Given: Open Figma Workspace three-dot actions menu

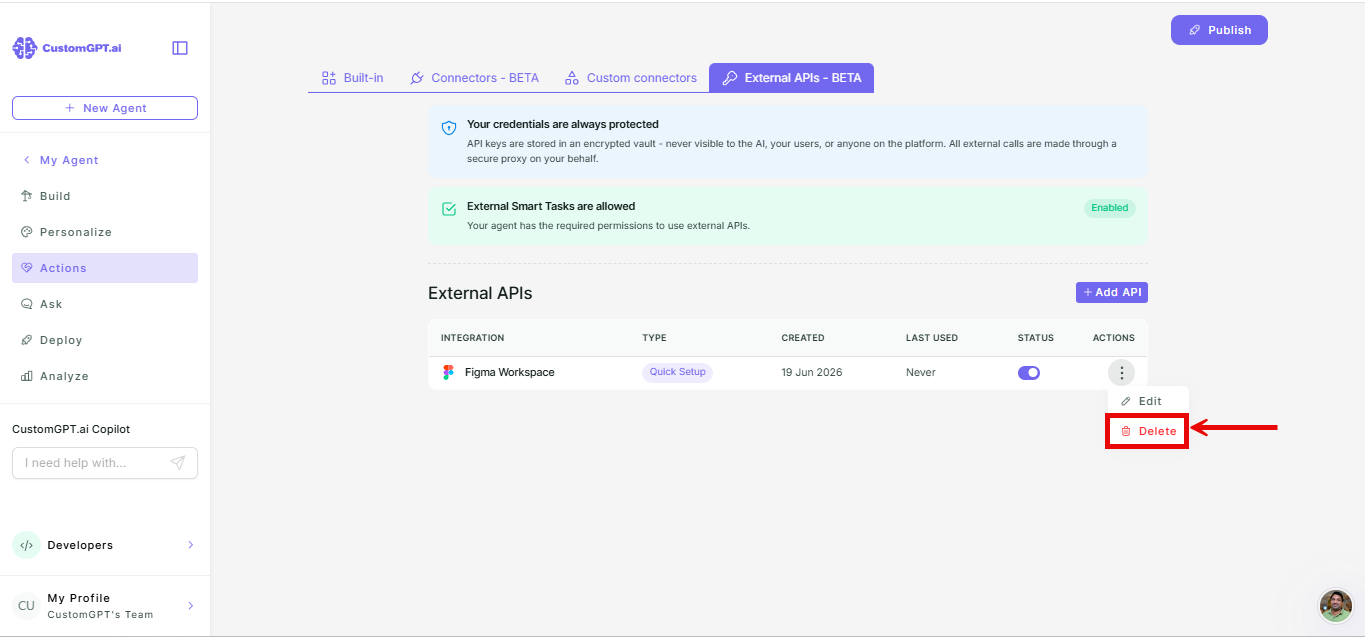Looking at the screenshot, I should 1122,372.
